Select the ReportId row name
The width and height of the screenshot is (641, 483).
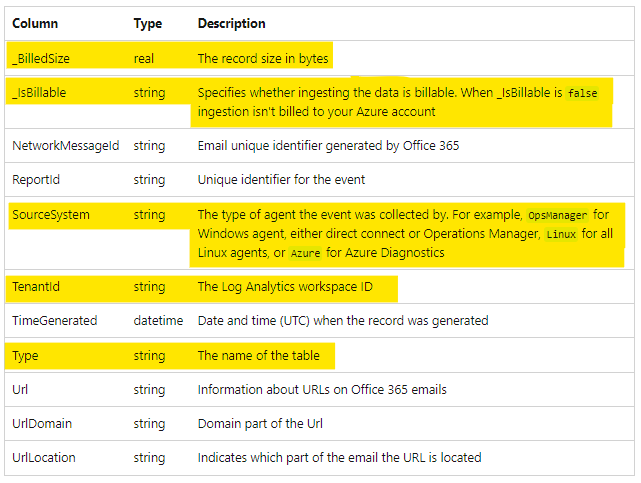(36, 180)
